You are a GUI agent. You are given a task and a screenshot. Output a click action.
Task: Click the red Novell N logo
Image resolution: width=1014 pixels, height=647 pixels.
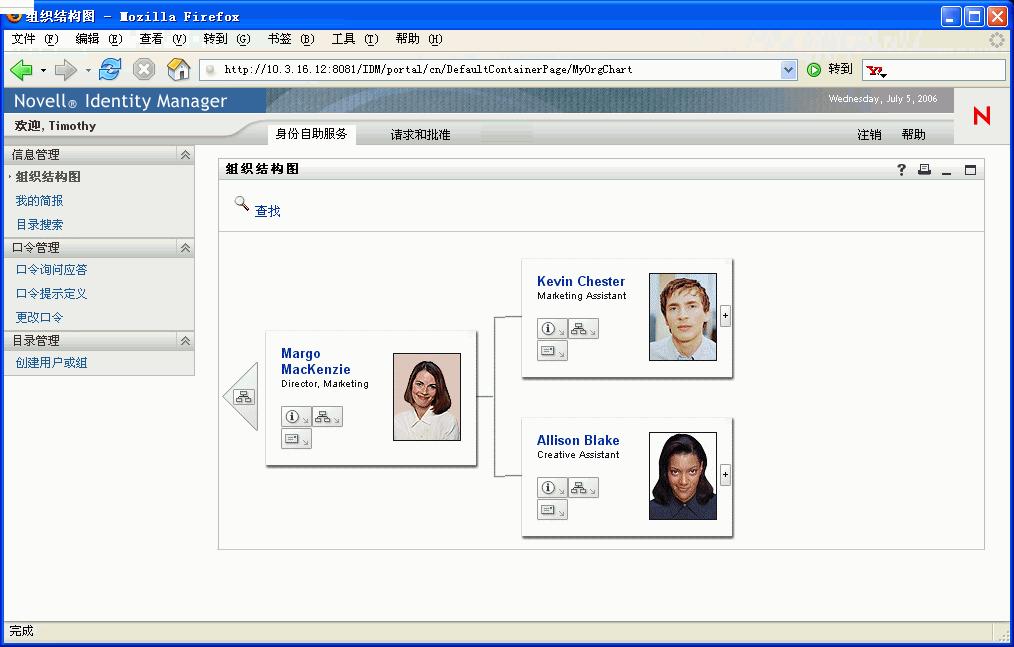982,116
